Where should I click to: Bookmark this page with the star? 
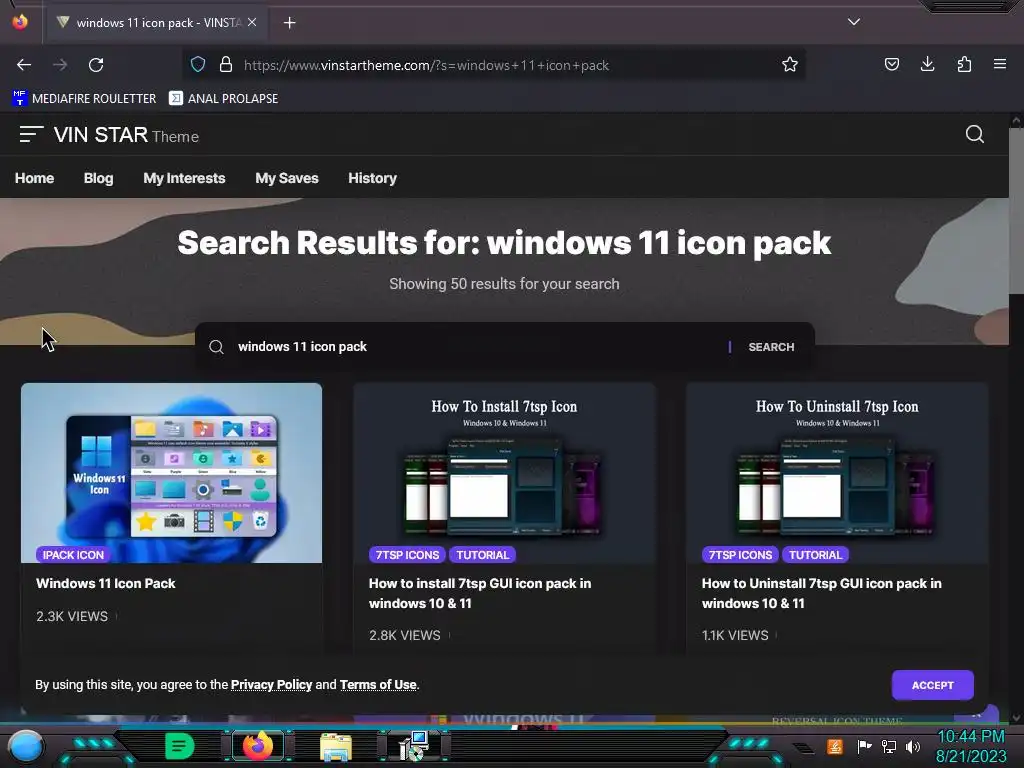tap(790, 65)
